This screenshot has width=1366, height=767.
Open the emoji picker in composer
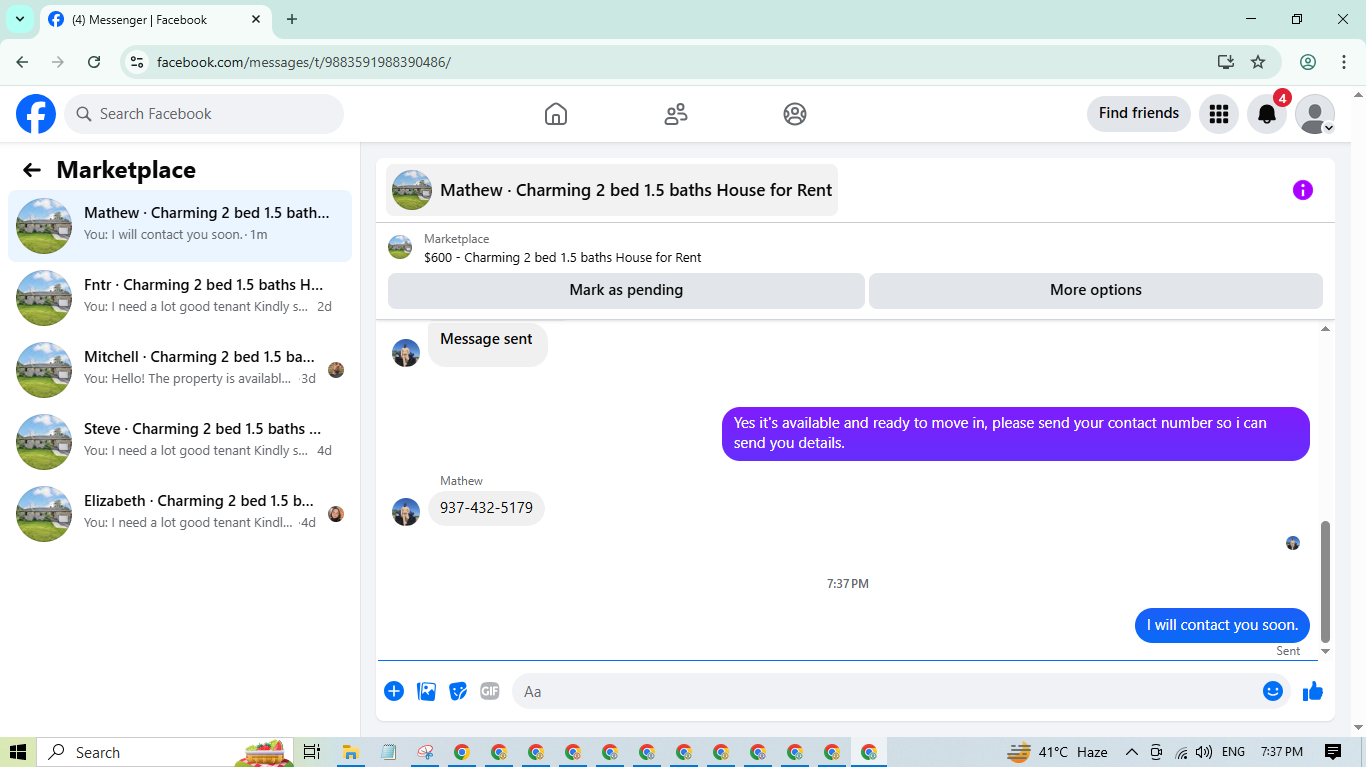[x=1273, y=691]
